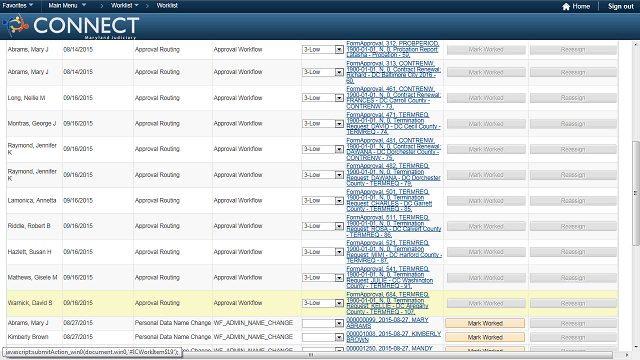
Task: Click Mark Worked in Mathews, Gisele M row
Action: pos(486,278)
